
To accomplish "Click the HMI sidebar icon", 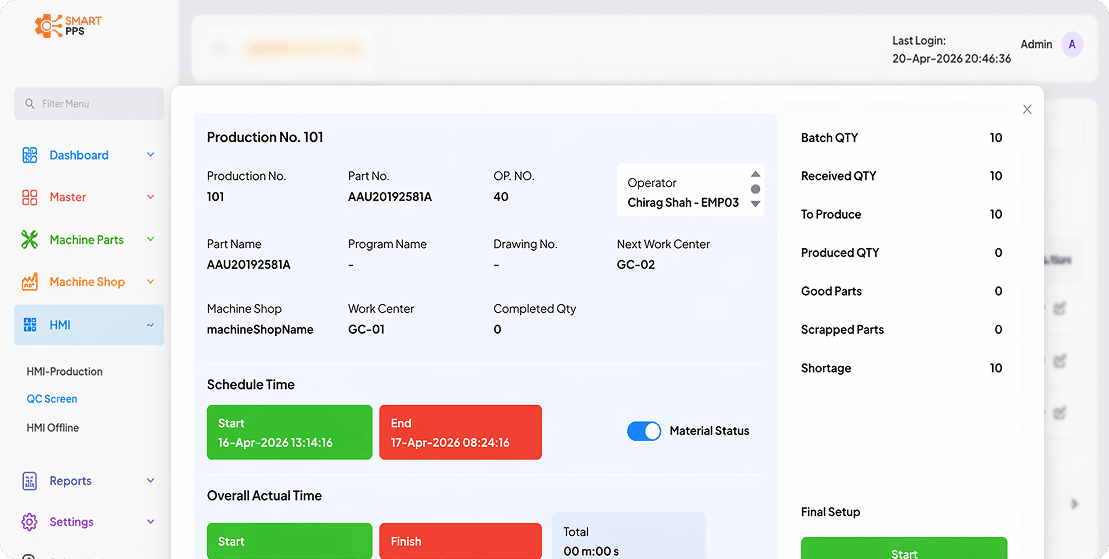I will point(30,325).
